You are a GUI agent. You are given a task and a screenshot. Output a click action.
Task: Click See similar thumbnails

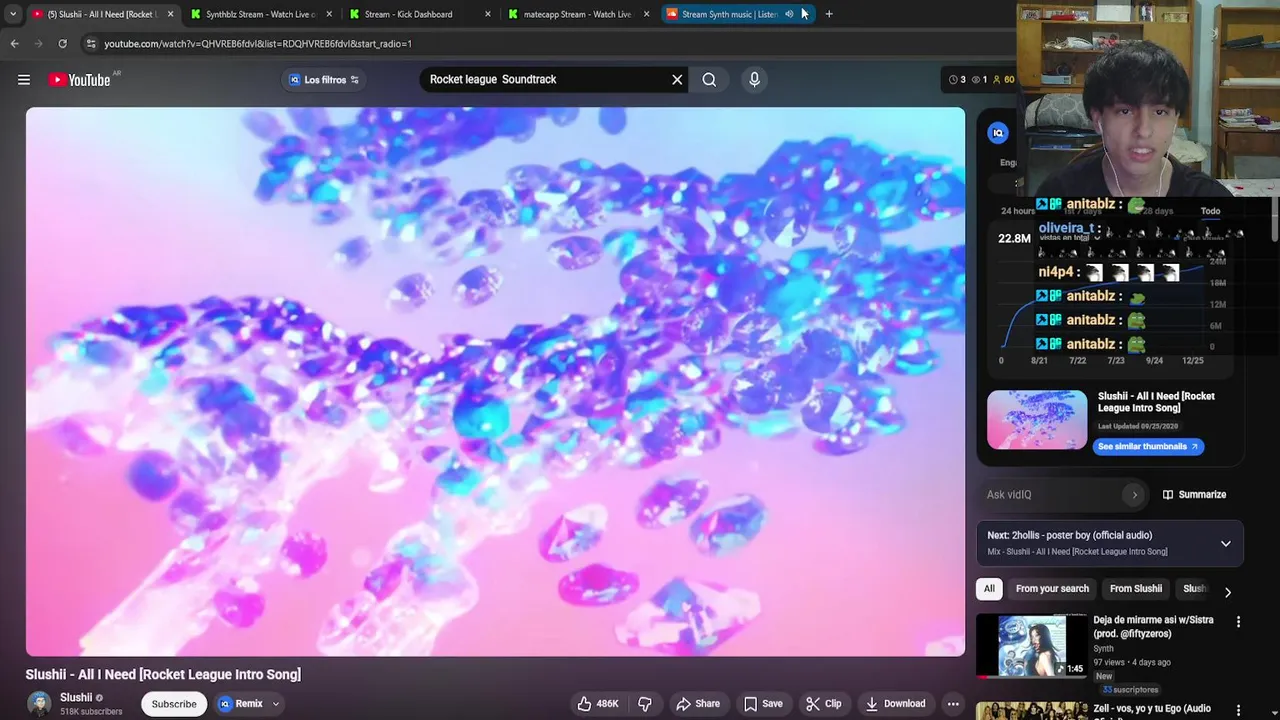coord(1148,447)
